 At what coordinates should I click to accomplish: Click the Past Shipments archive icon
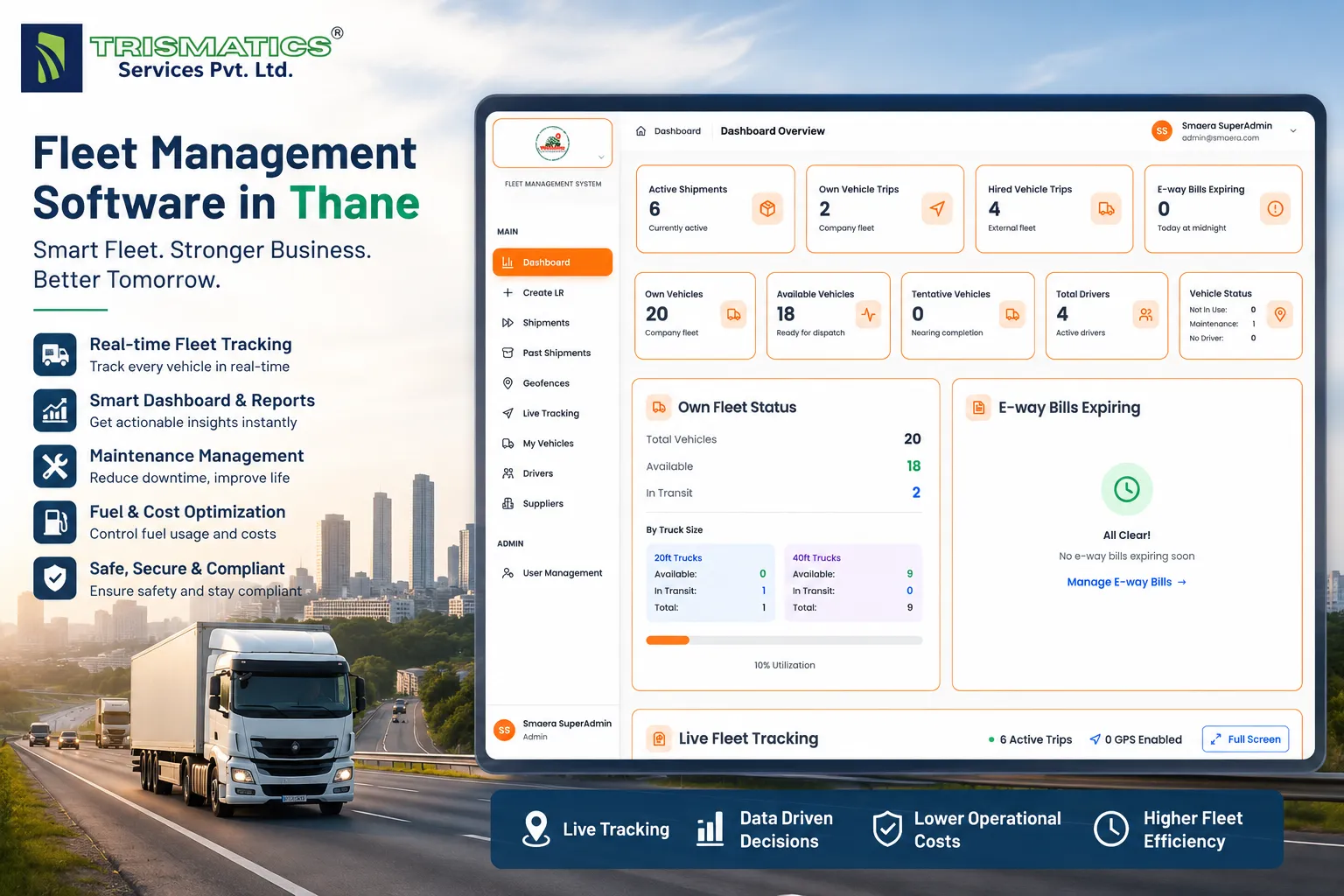pos(507,353)
